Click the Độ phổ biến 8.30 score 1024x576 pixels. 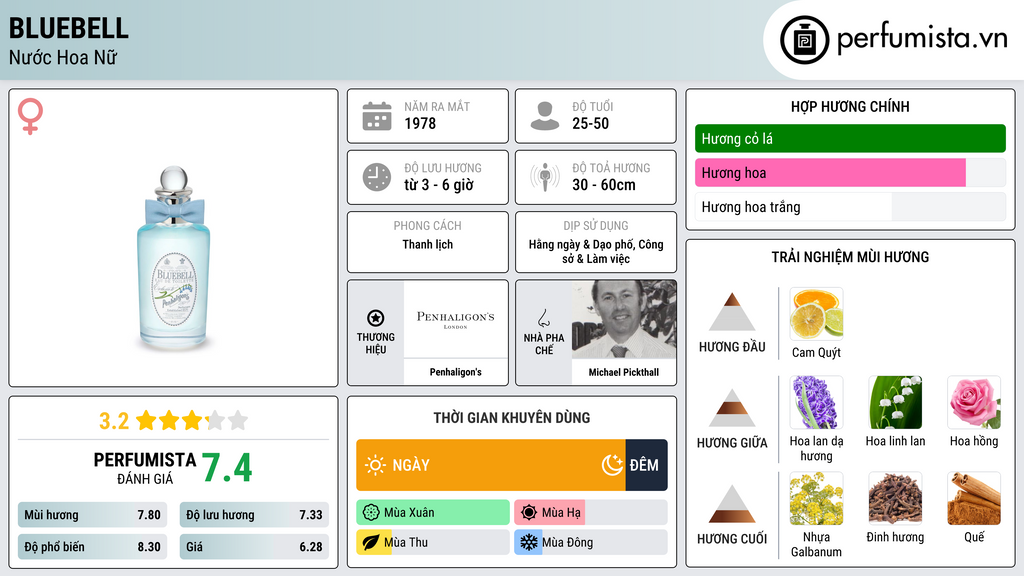click(92, 547)
